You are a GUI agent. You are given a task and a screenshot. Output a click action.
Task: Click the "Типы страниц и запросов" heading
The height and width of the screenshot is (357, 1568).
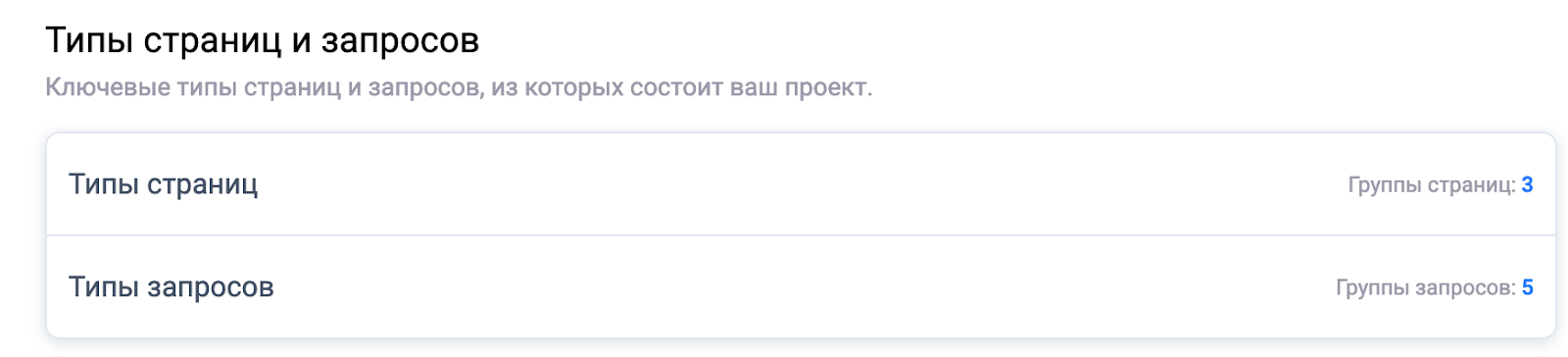pyautogui.click(x=263, y=41)
